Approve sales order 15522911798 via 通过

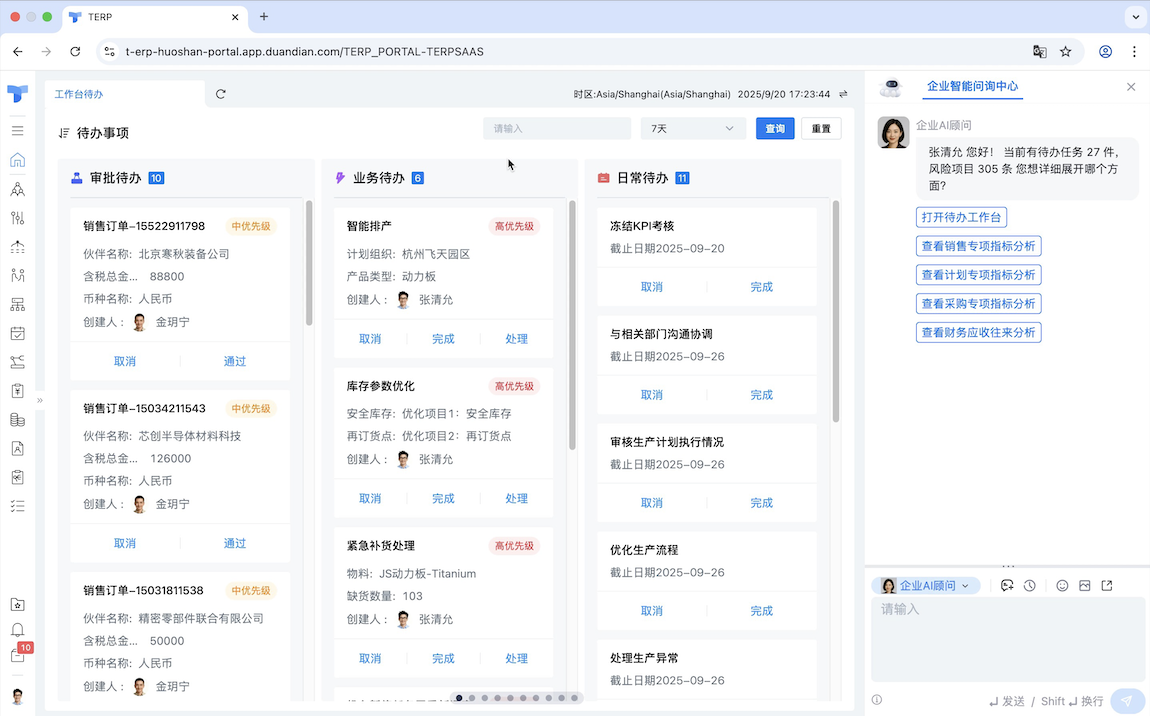(x=234, y=361)
